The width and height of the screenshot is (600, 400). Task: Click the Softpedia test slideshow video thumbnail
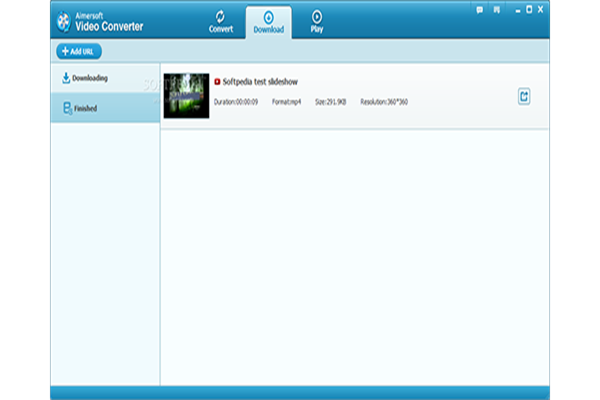tap(186, 95)
